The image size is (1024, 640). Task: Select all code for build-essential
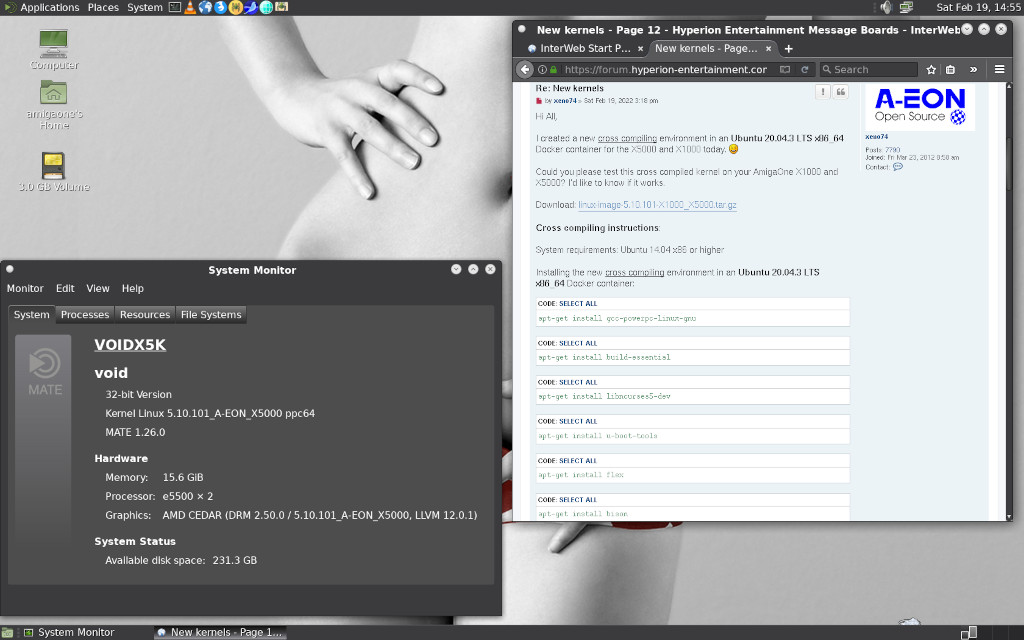click(578, 343)
